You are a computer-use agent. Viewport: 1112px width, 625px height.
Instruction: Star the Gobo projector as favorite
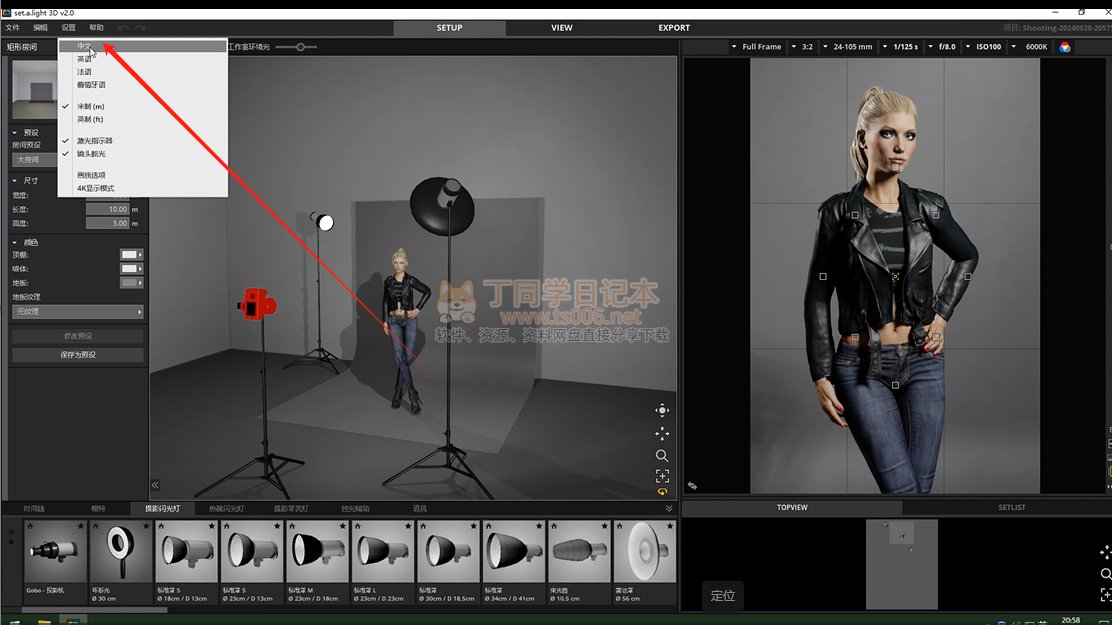pos(81,526)
